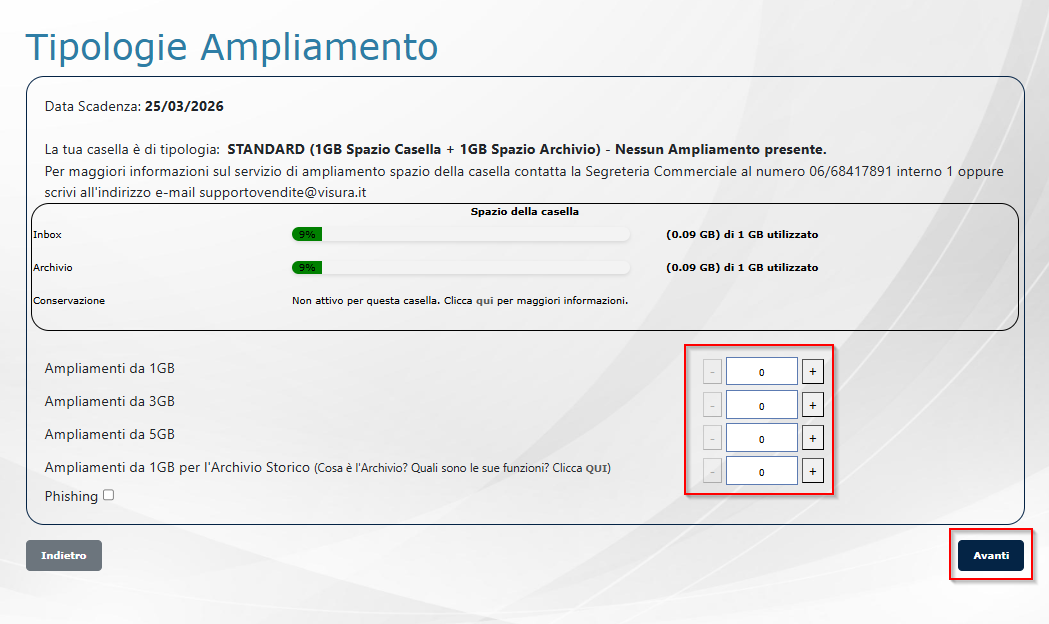Image resolution: width=1049 pixels, height=624 pixels.
Task: Click the Tipologie Ampliamento page heading
Action: pyautogui.click(x=231, y=47)
